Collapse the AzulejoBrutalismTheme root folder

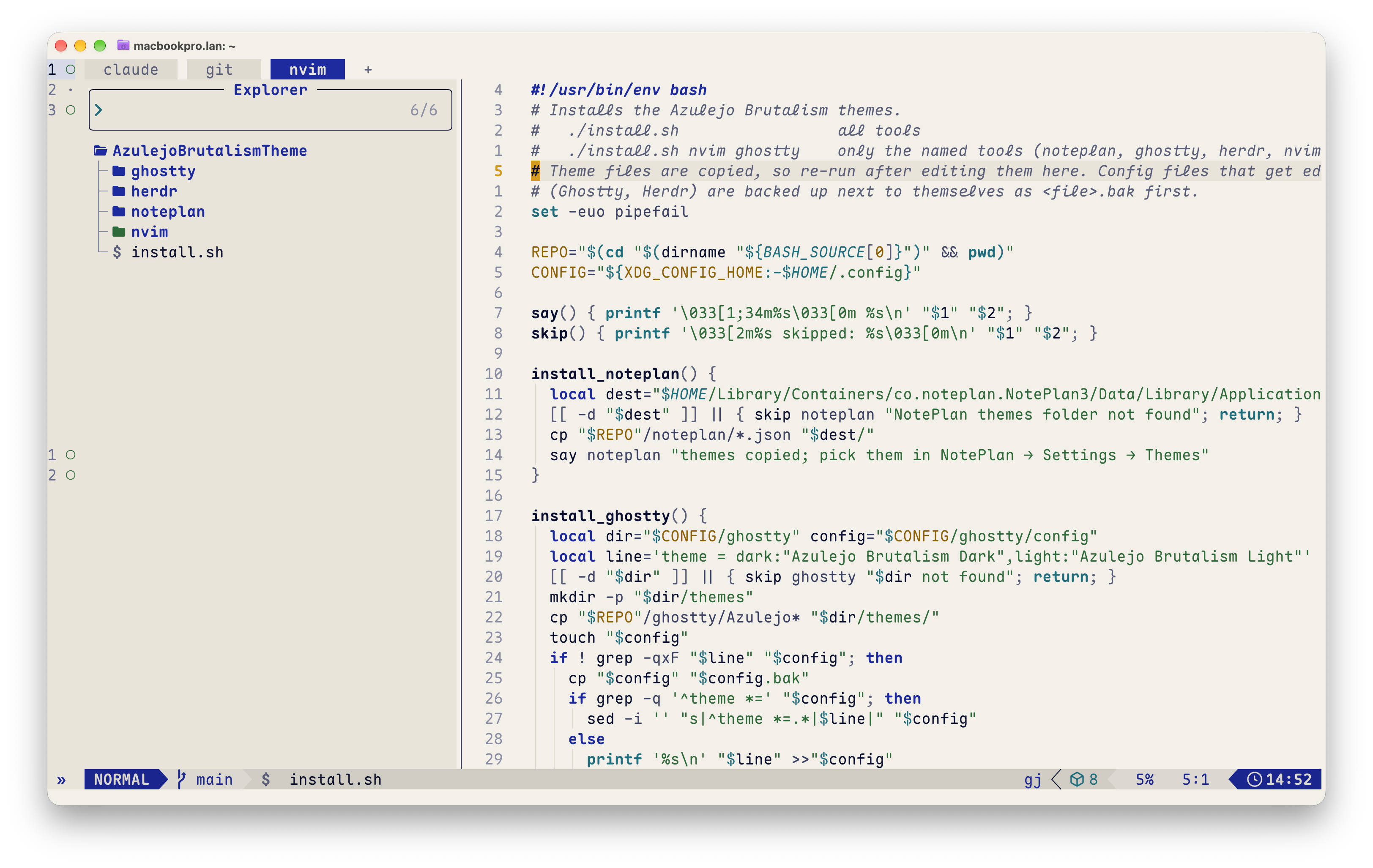coord(209,150)
